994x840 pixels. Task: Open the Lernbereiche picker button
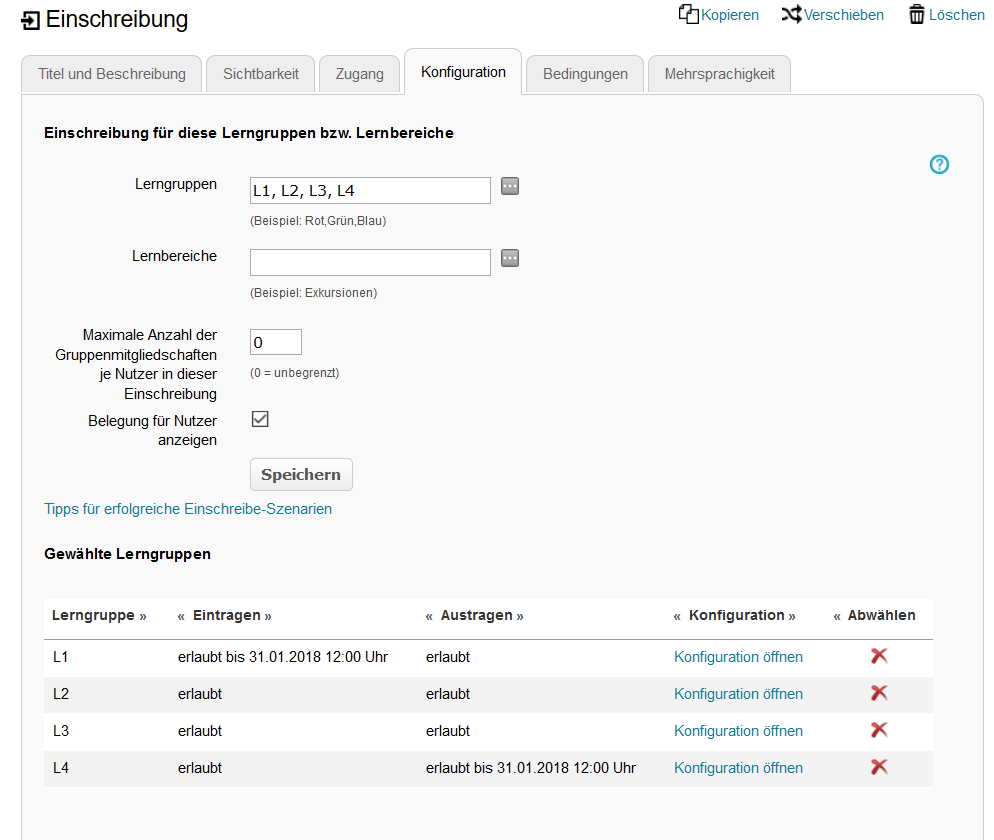click(510, 258)
